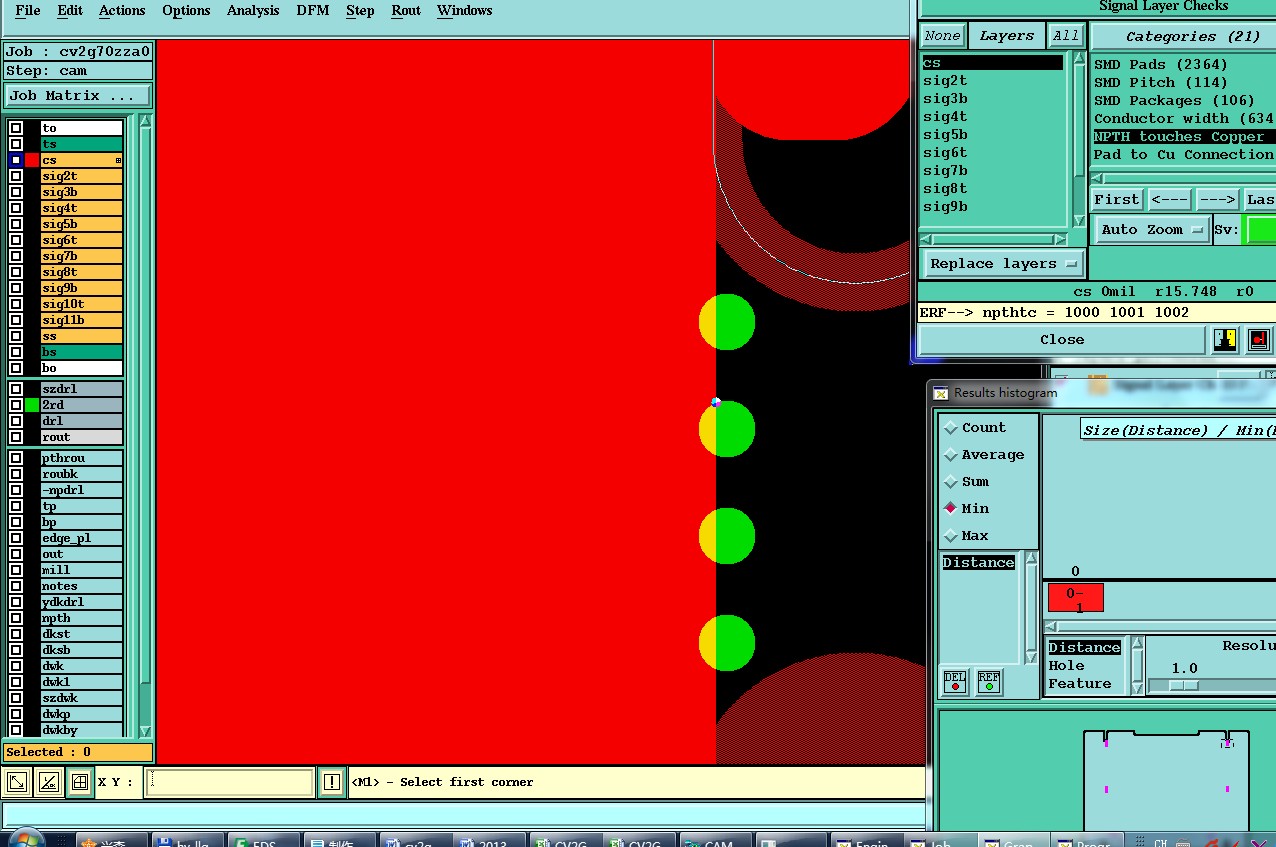
Task: Open the File menu
Action: tap(28, 11)
